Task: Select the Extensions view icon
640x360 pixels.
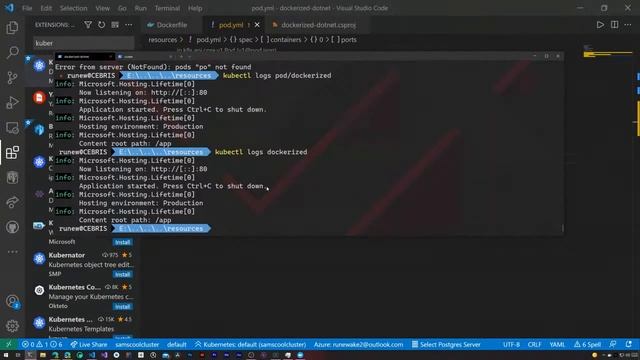Action: (12, 153)
